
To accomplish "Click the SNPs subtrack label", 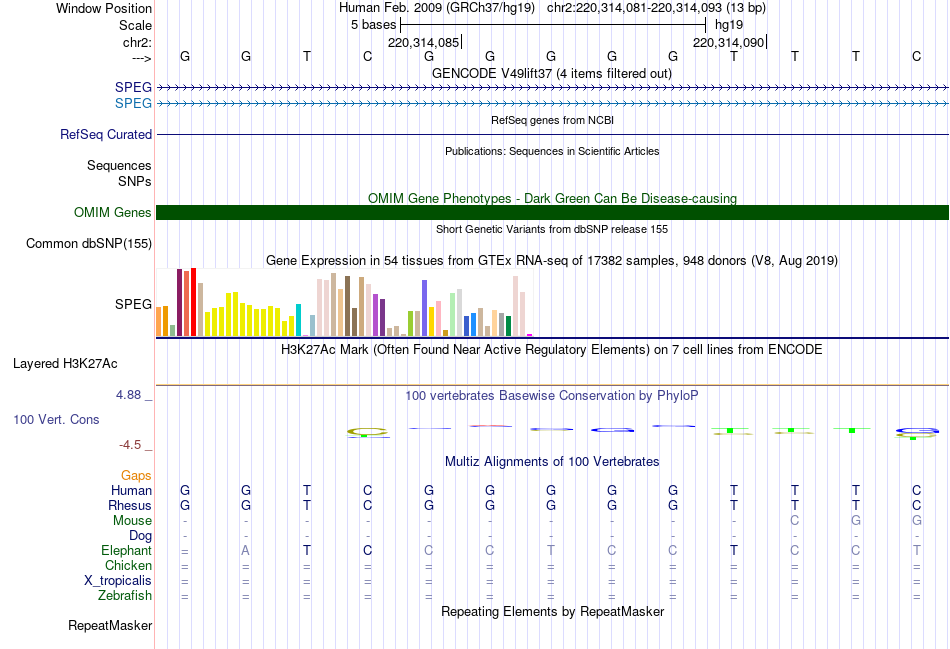I will tap(135, 181).
